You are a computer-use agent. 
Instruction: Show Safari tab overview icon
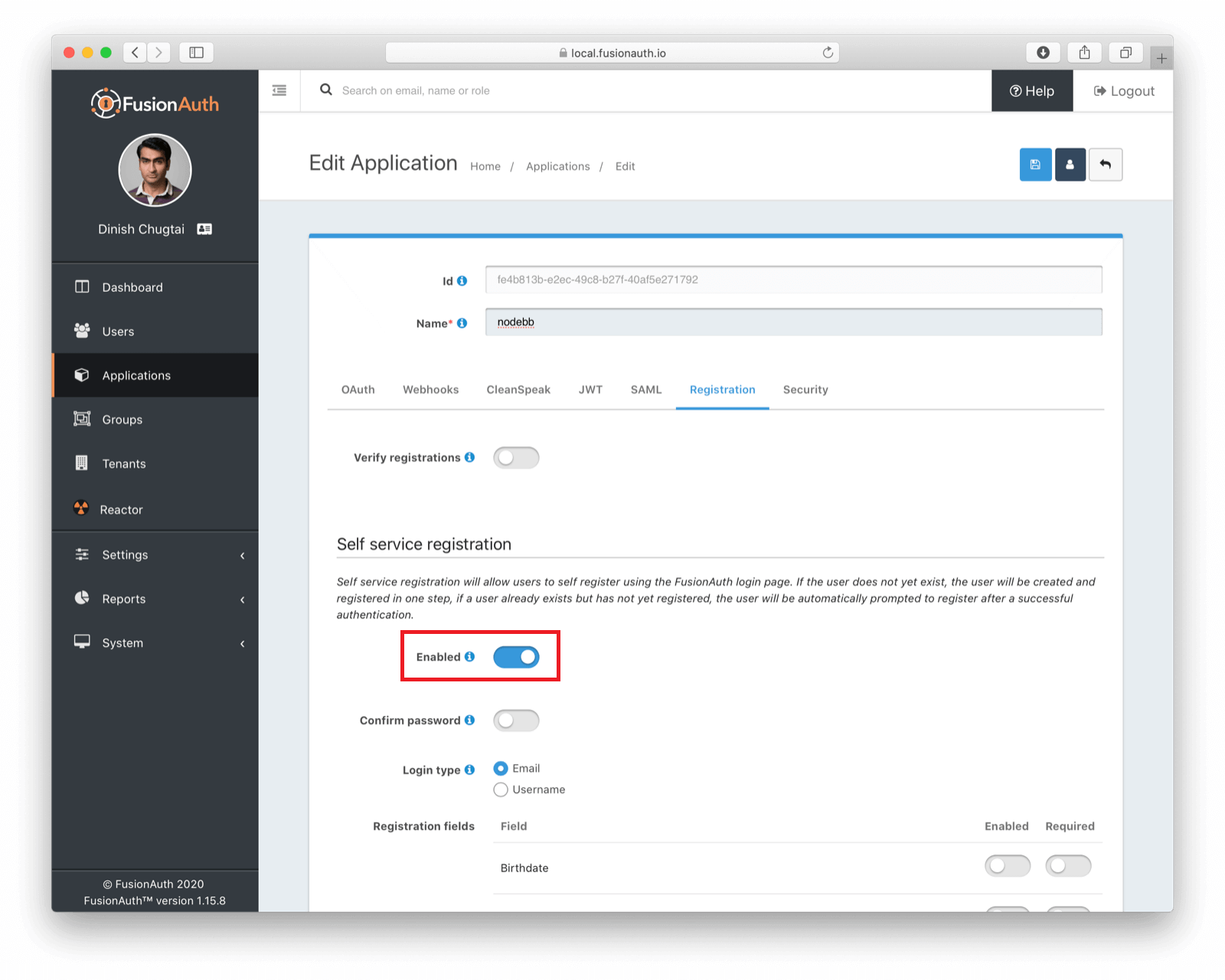pos(1125,52)
